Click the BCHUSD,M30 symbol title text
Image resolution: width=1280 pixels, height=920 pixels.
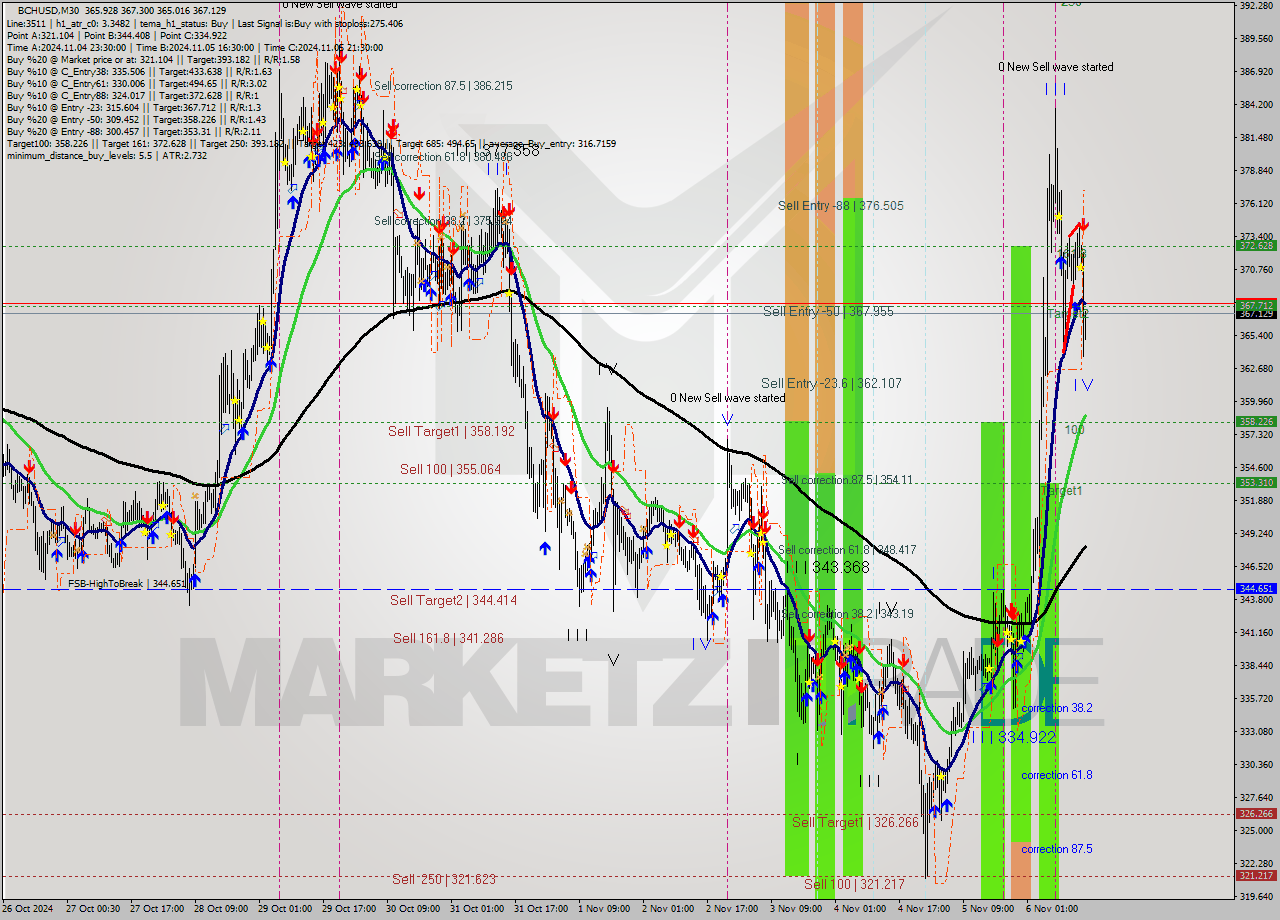pyautogui.click(x=48, y=10)
